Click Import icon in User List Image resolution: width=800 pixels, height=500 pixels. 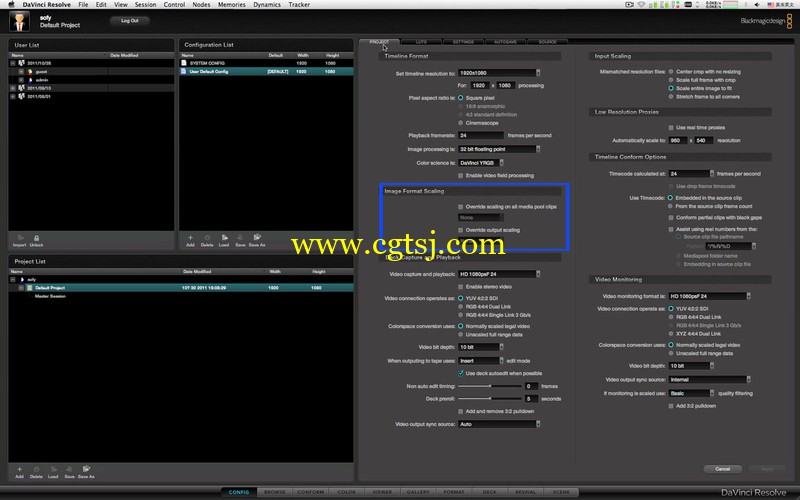(20, 238)
